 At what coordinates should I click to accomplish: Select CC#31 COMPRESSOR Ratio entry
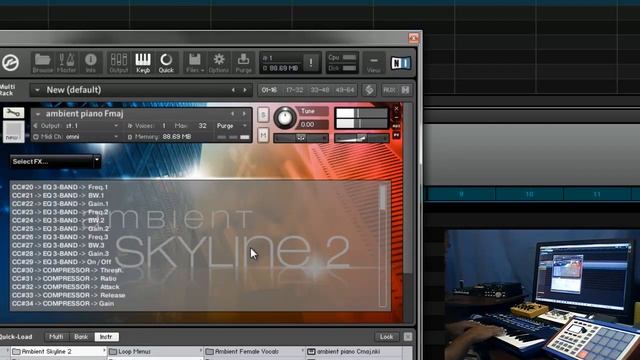point(64,279)
